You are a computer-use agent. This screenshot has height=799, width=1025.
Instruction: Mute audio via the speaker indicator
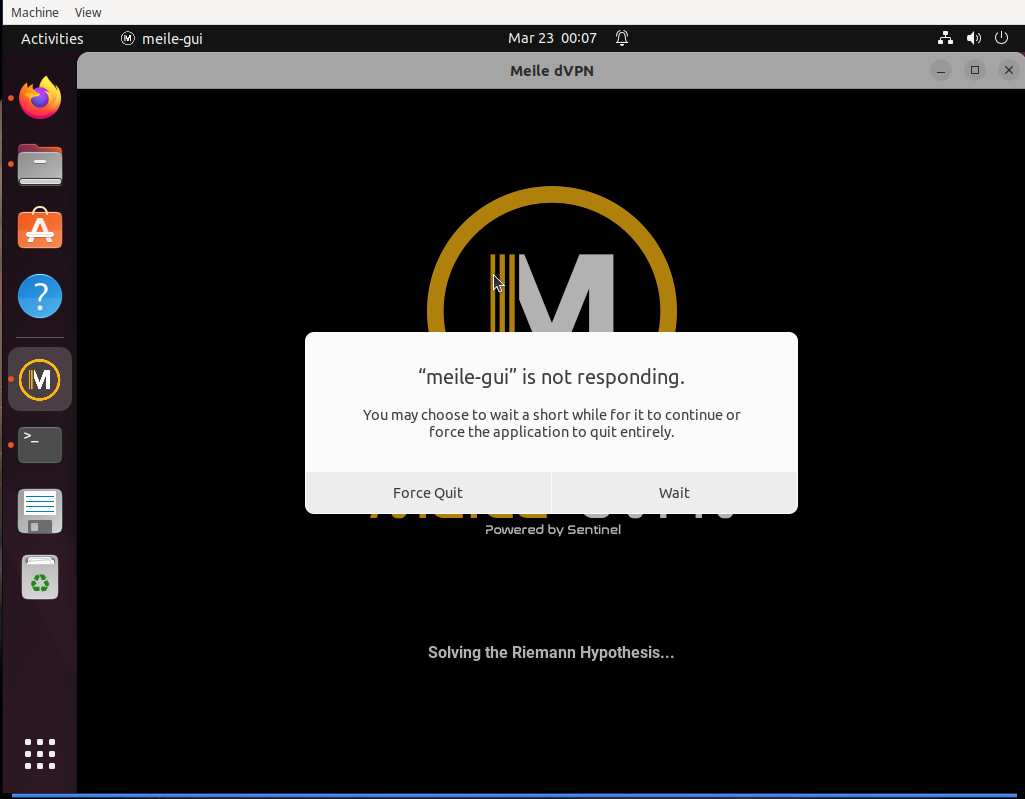click(973, 38)
